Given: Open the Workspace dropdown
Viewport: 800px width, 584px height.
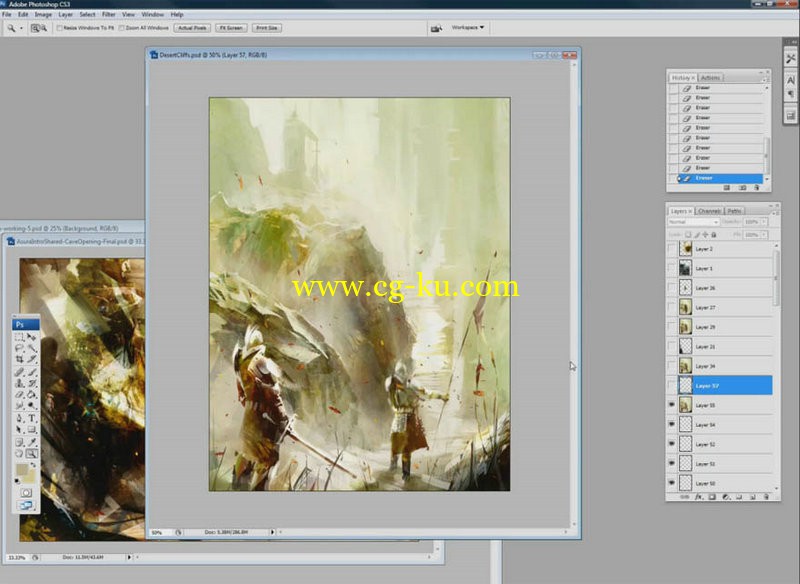Looking at the screenshot, I should (x=468, y=28).
